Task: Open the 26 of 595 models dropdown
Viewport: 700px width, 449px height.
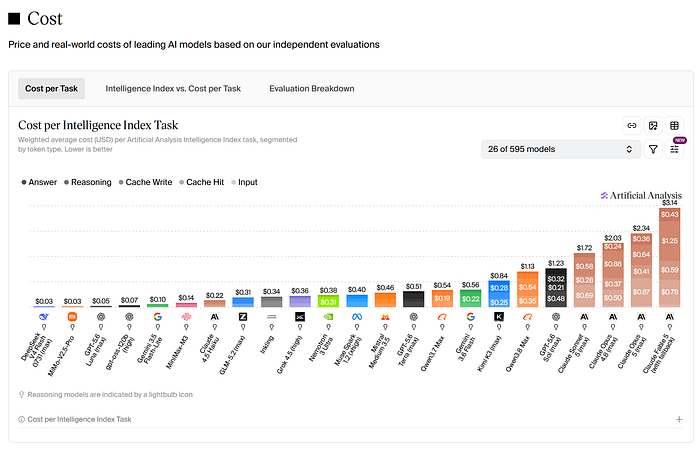Action: (x=561, y=149)
